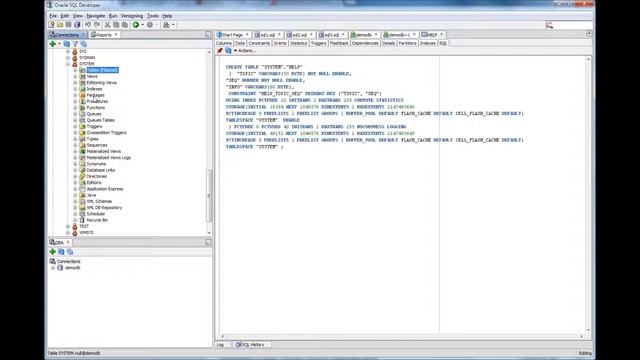The image size is (640, 360).
Task: Click the green plus icon in DBA panel
Action: click(53, 252)
